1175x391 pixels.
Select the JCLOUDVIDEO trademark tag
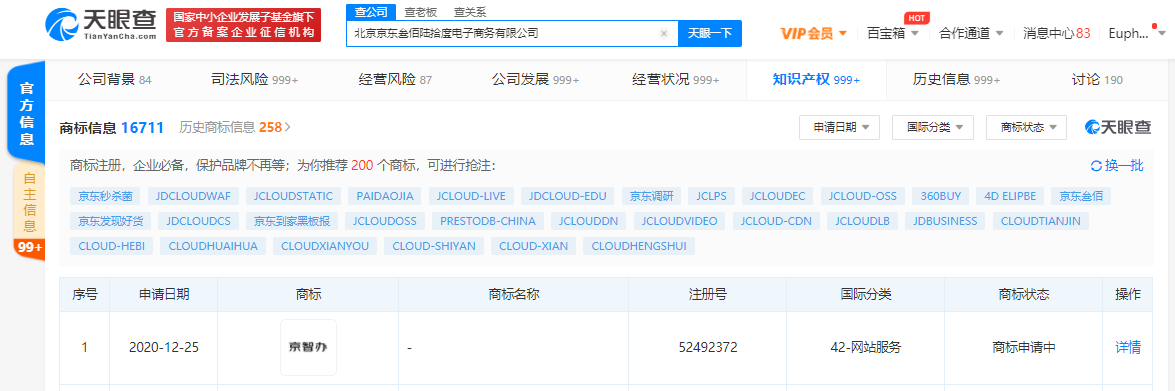coord(680,221)
